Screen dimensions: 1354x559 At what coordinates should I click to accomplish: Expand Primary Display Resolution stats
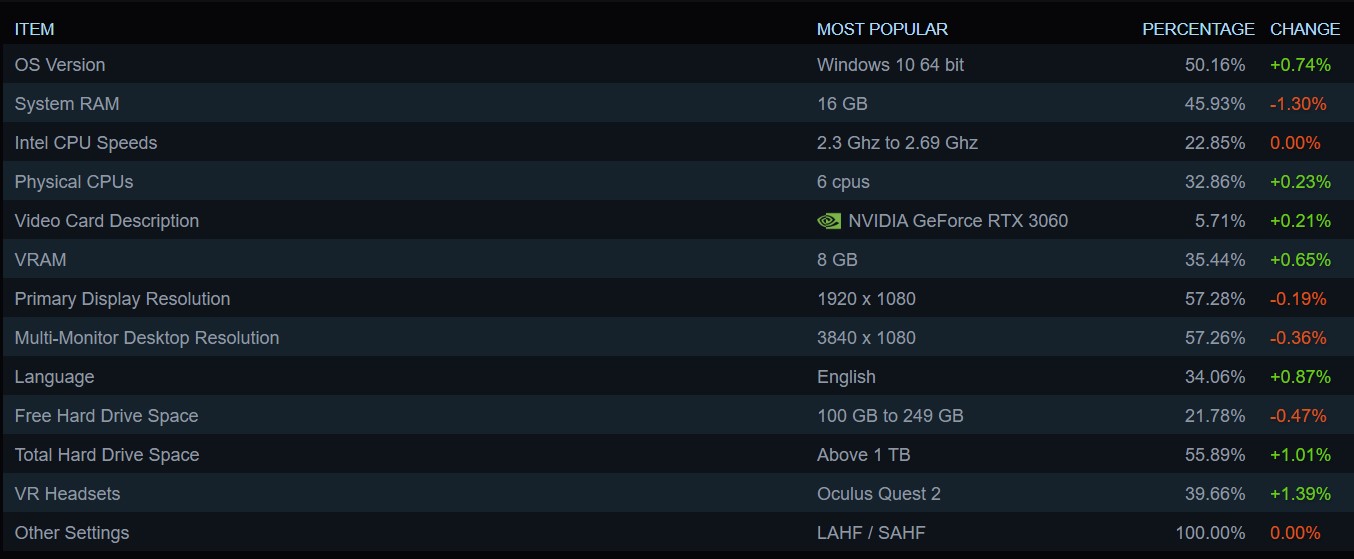pos(677,298)
